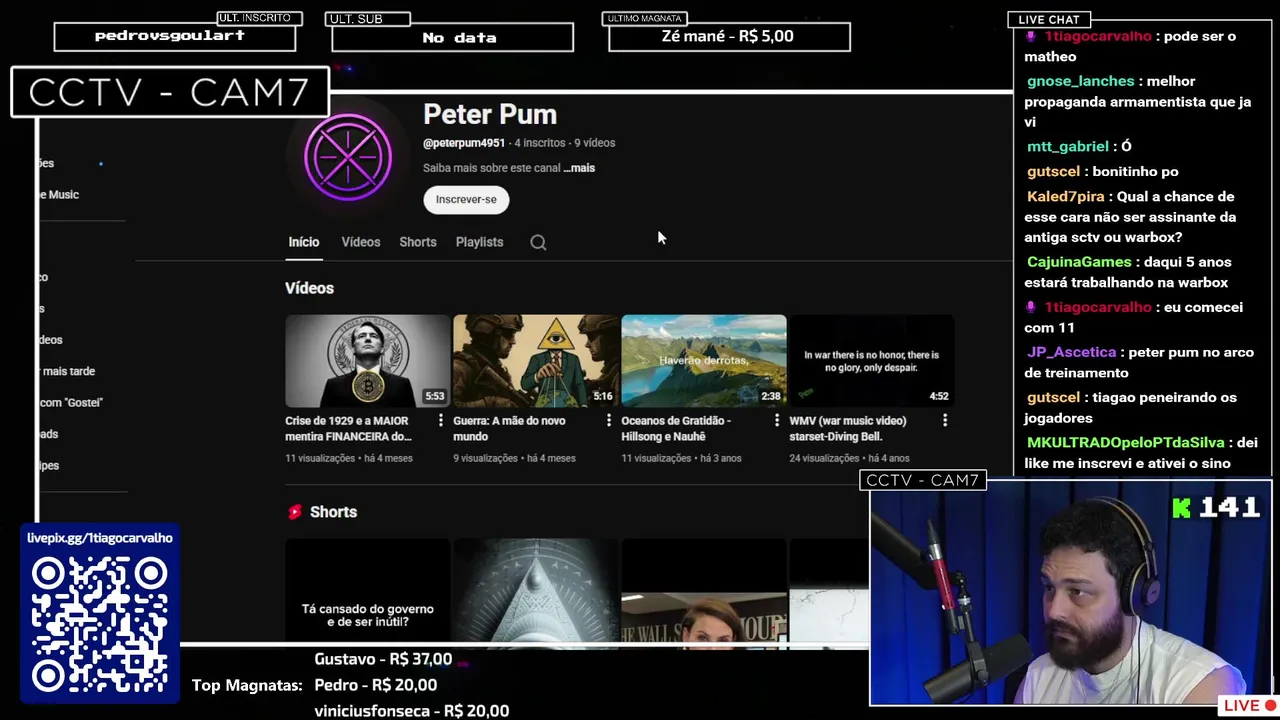Click the green K viewer count icon
The width and height of the screenshot is (1280, 720).
[x=1182, y=508]
